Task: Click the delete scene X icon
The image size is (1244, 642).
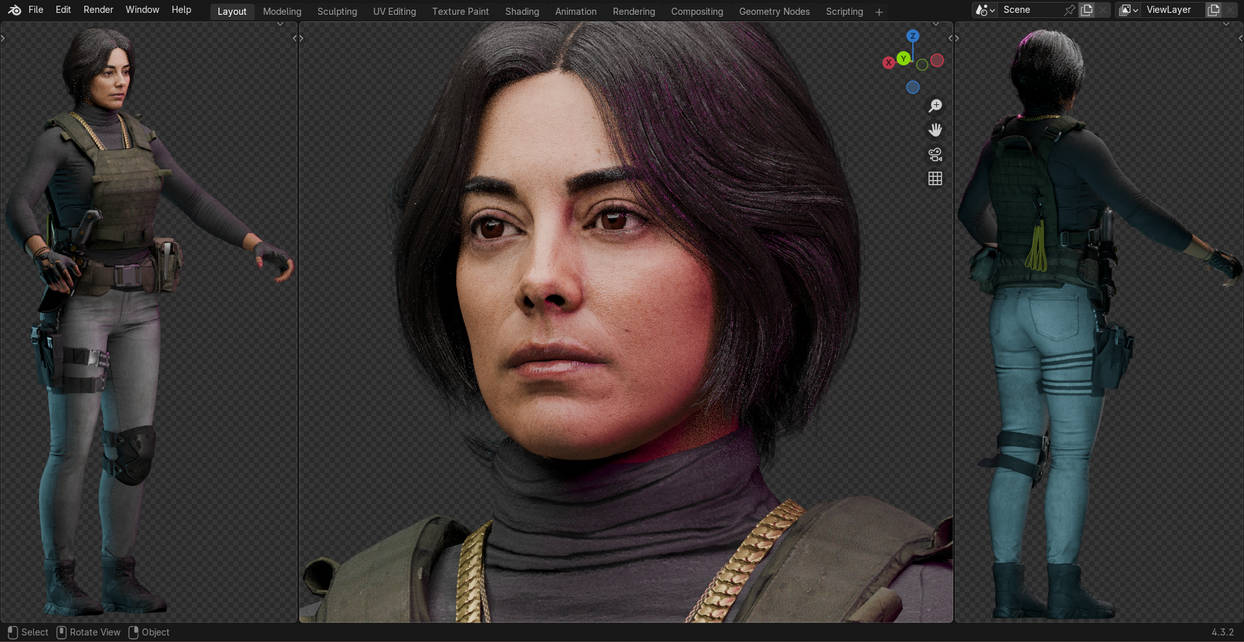Action: (1103, 10)
